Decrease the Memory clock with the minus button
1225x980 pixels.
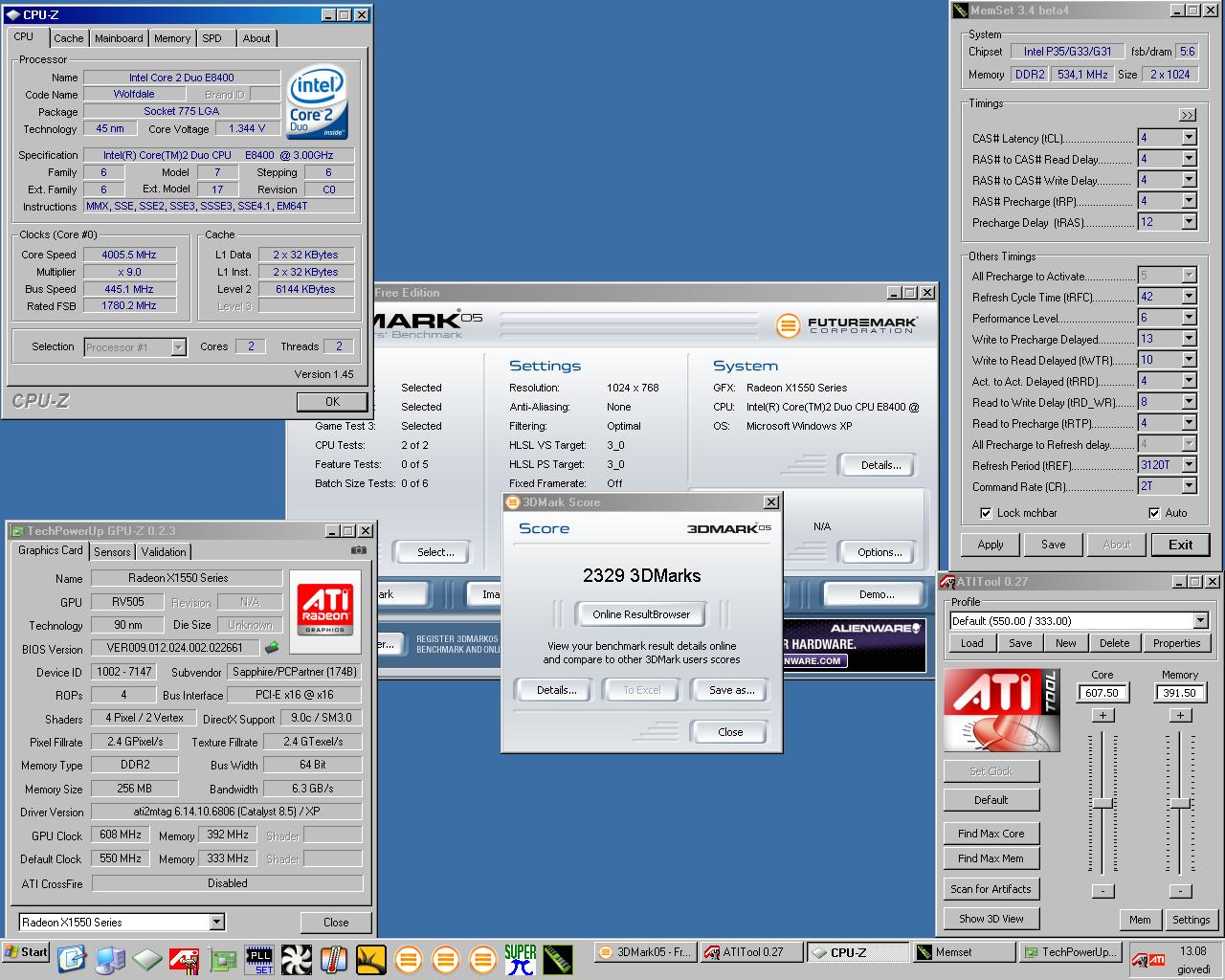click(x=1180, y=891)
